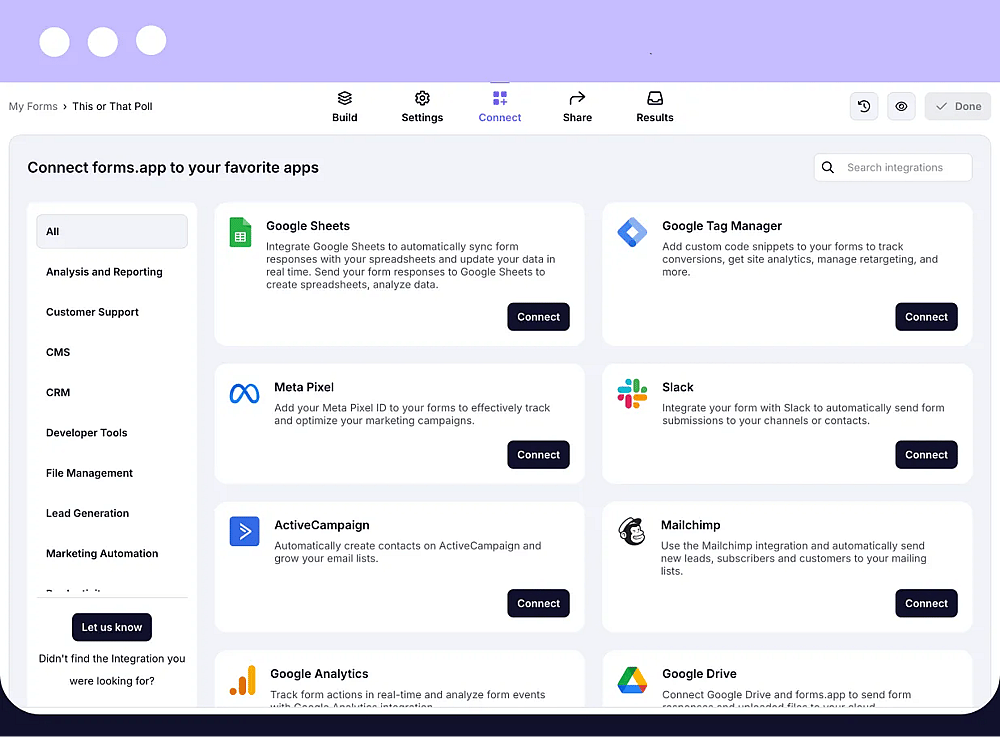Click the Results inbox icon
1000x737 pixels.
(x=655, y=98)
